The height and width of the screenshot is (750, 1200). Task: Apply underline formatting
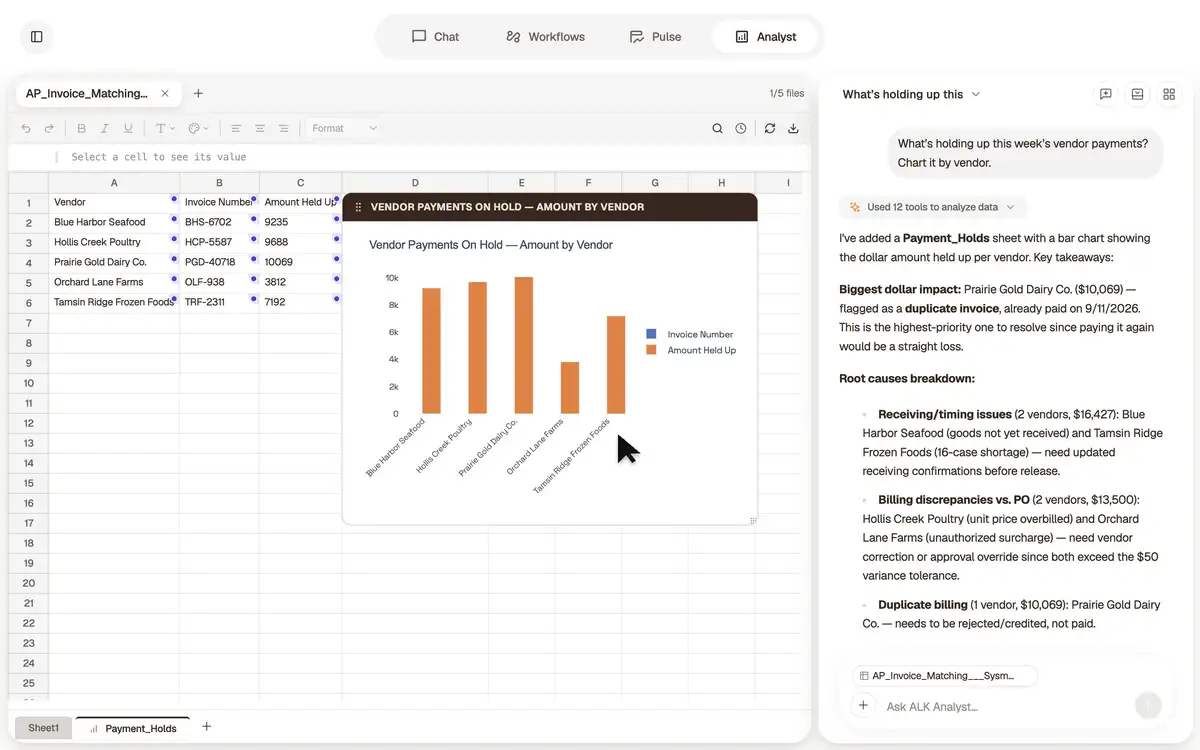click(128, 129)
